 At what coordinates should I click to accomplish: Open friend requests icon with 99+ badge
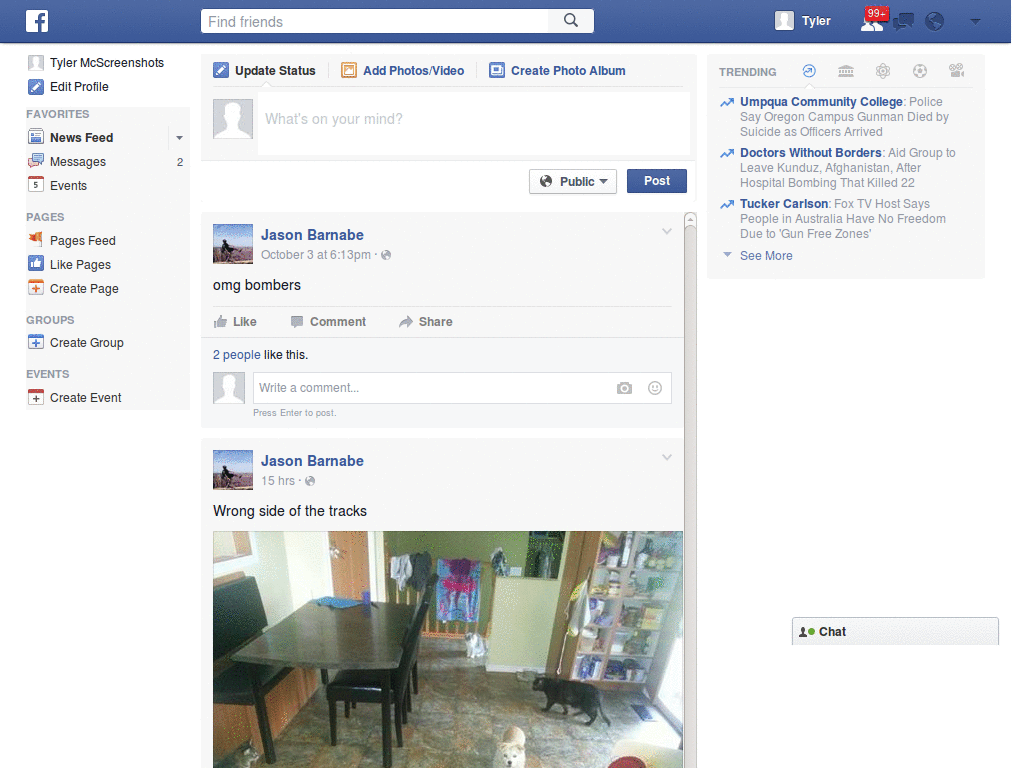[x=873, y=21]
